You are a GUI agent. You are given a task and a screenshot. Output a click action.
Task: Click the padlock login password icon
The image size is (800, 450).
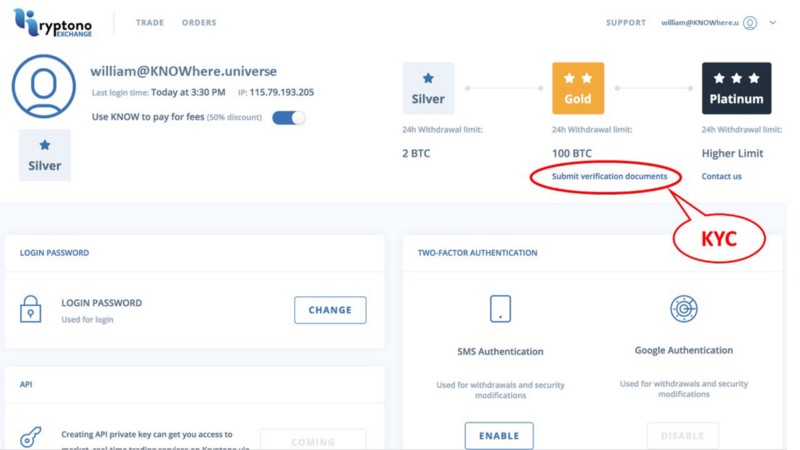point(31,309)
